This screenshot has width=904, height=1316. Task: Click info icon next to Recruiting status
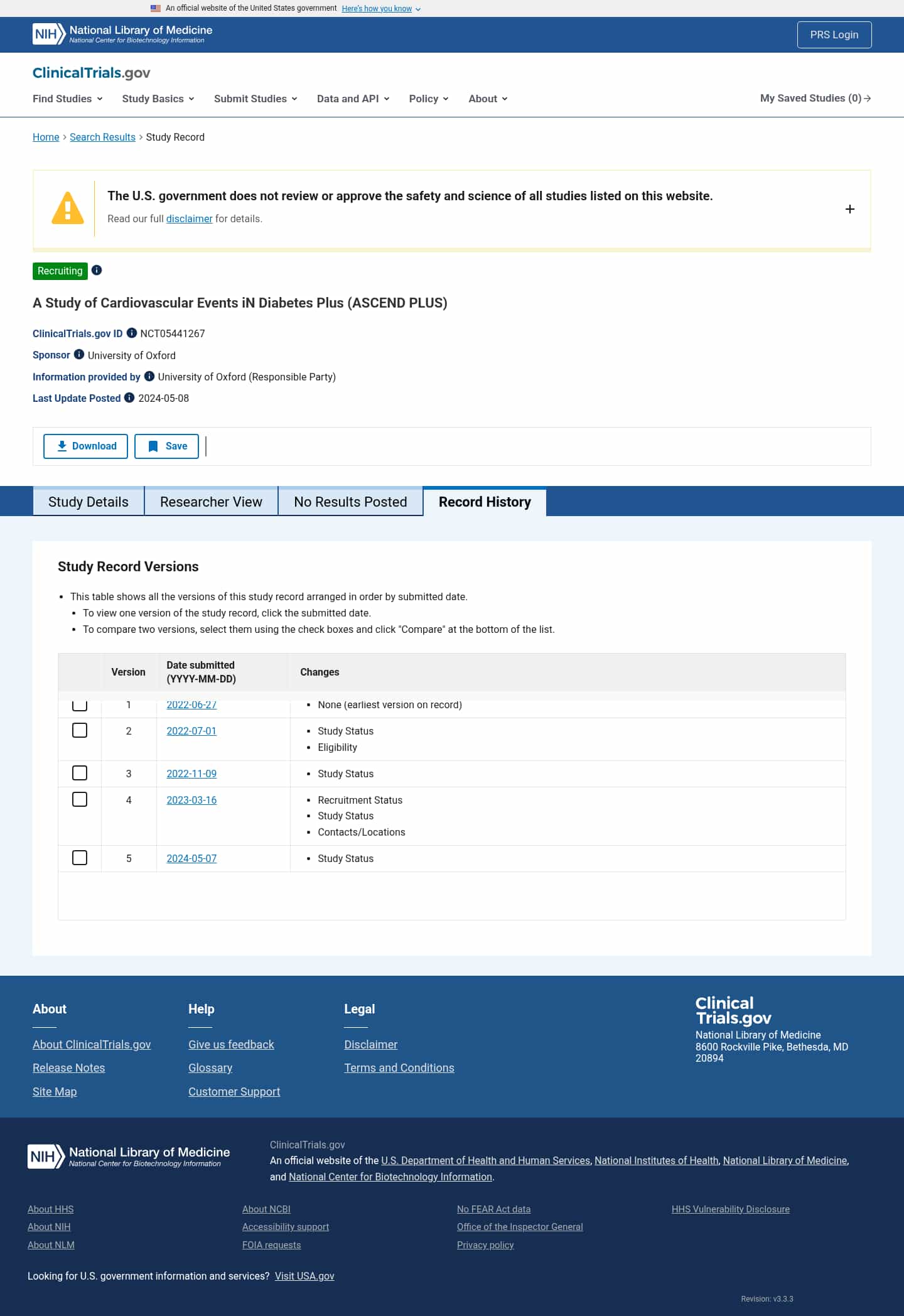(x=97, y=270)
